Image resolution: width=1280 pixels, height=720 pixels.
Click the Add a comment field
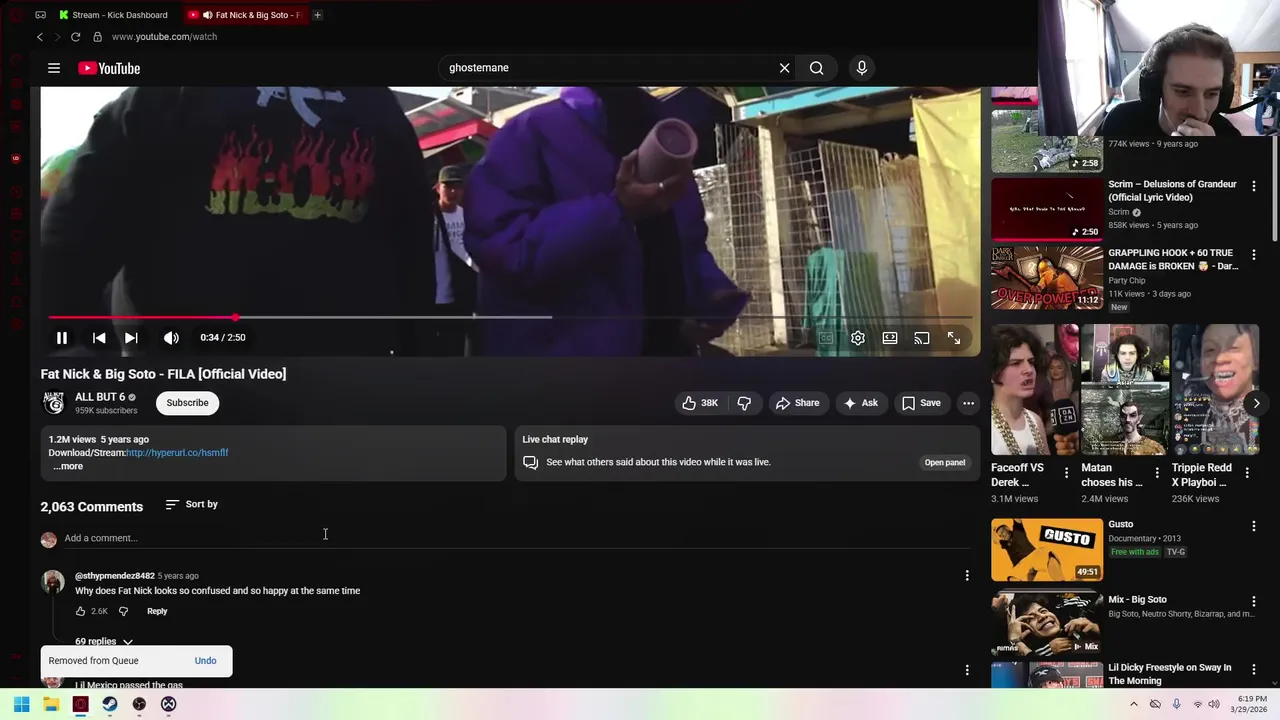(517, 538)
